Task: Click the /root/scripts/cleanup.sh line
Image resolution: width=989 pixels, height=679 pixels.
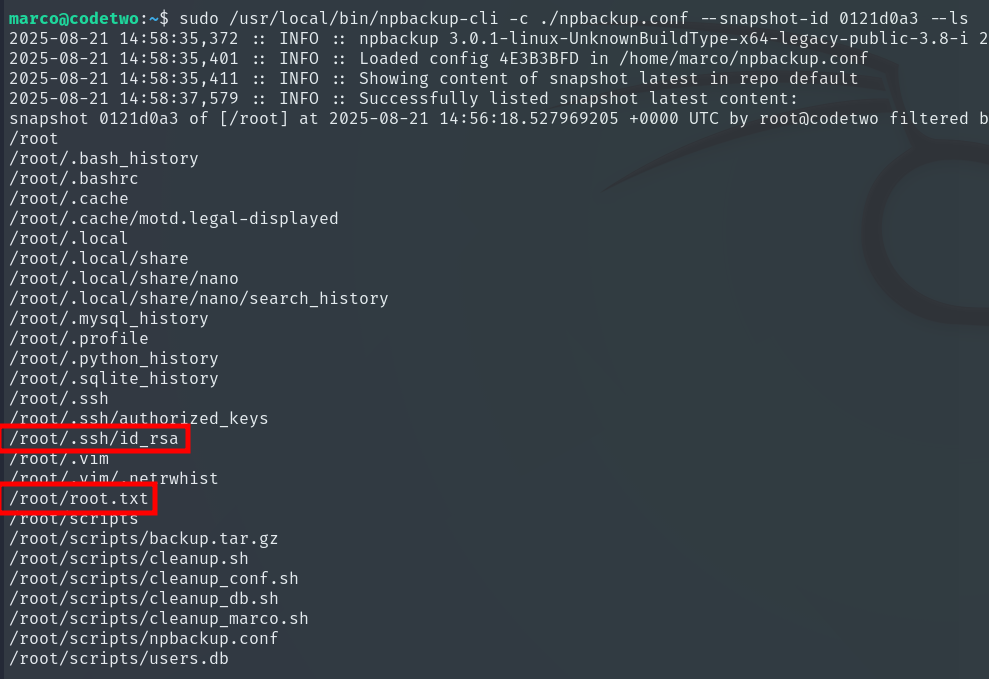Action: coord(128,558)
